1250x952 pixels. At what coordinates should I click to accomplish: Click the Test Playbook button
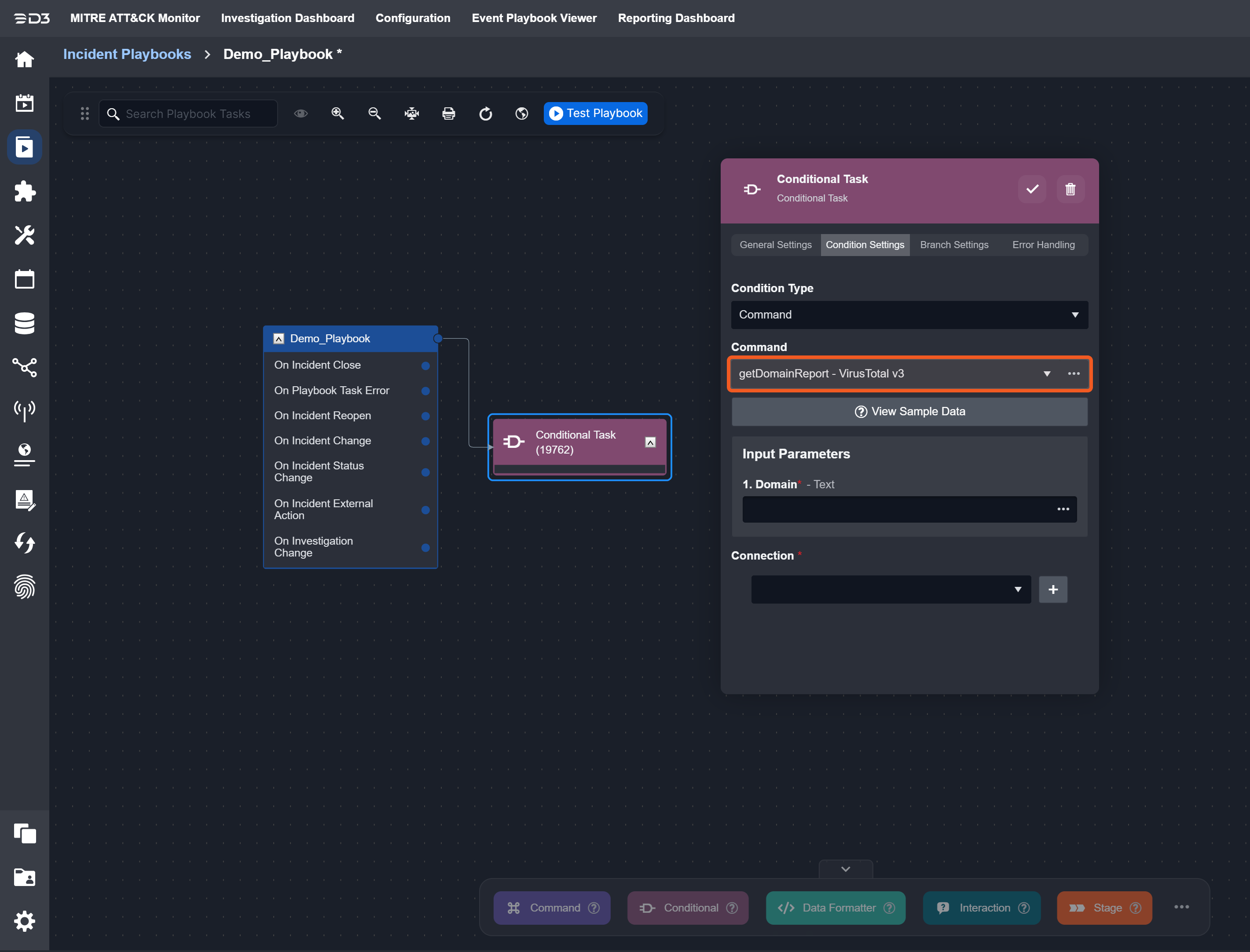tap(595, 114)
